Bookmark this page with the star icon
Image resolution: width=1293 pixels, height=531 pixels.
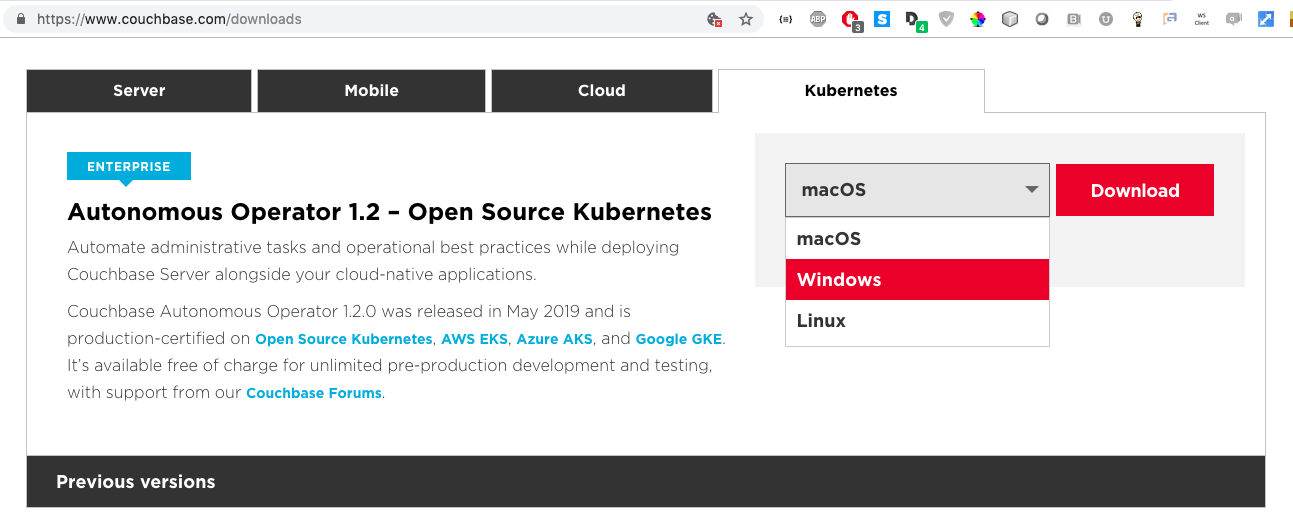746,19
